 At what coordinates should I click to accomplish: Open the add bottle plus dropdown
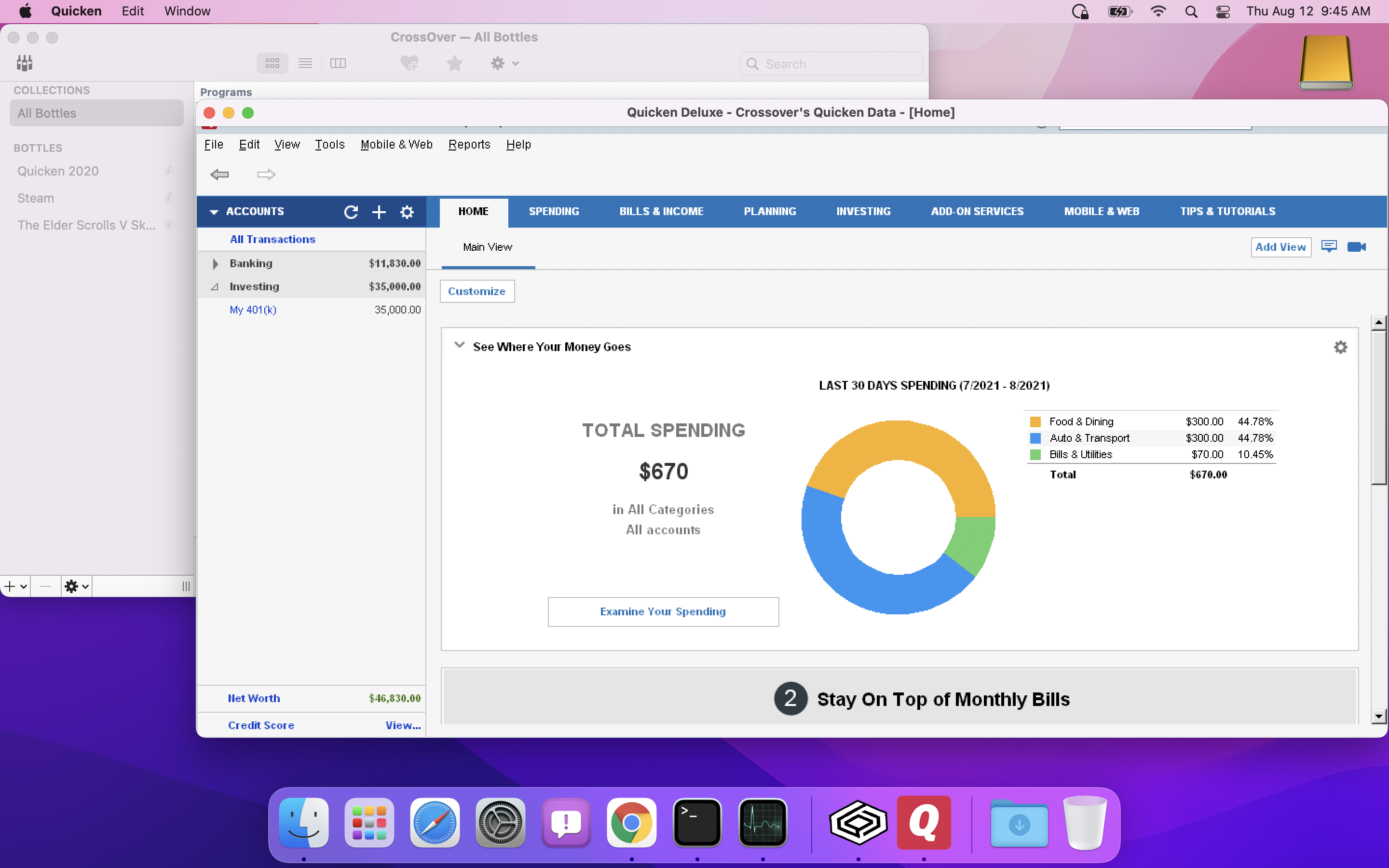(x=15, y=586)
